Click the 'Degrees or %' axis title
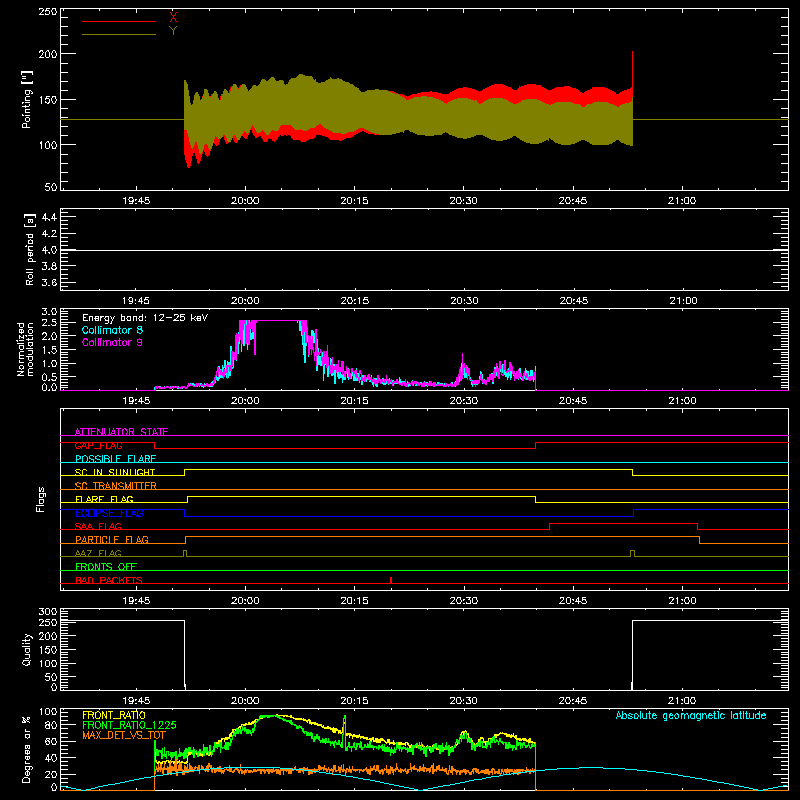The height and width of the screenshot is (800, 800). [27, 749]
